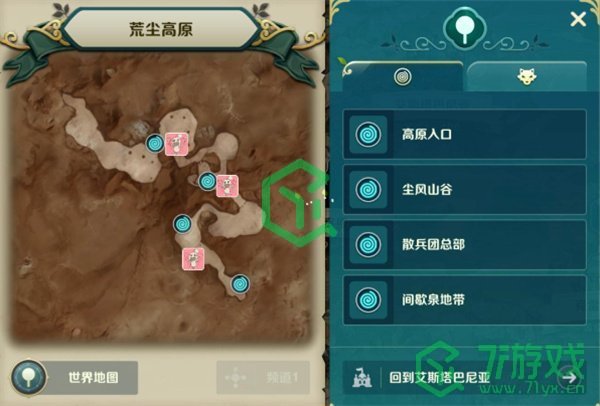Select the 散兵团总部 teleport spiral on map
The height and width of the screenshot is (406, 600).
[183, 224]
